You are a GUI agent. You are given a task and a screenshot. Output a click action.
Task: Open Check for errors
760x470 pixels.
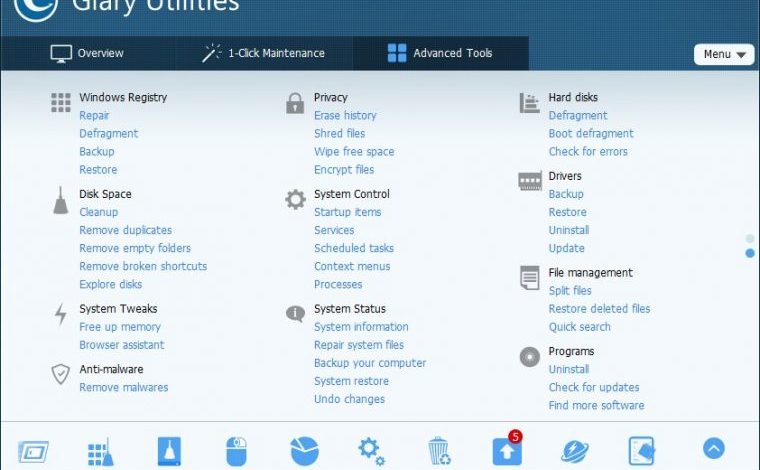(588, 152)
